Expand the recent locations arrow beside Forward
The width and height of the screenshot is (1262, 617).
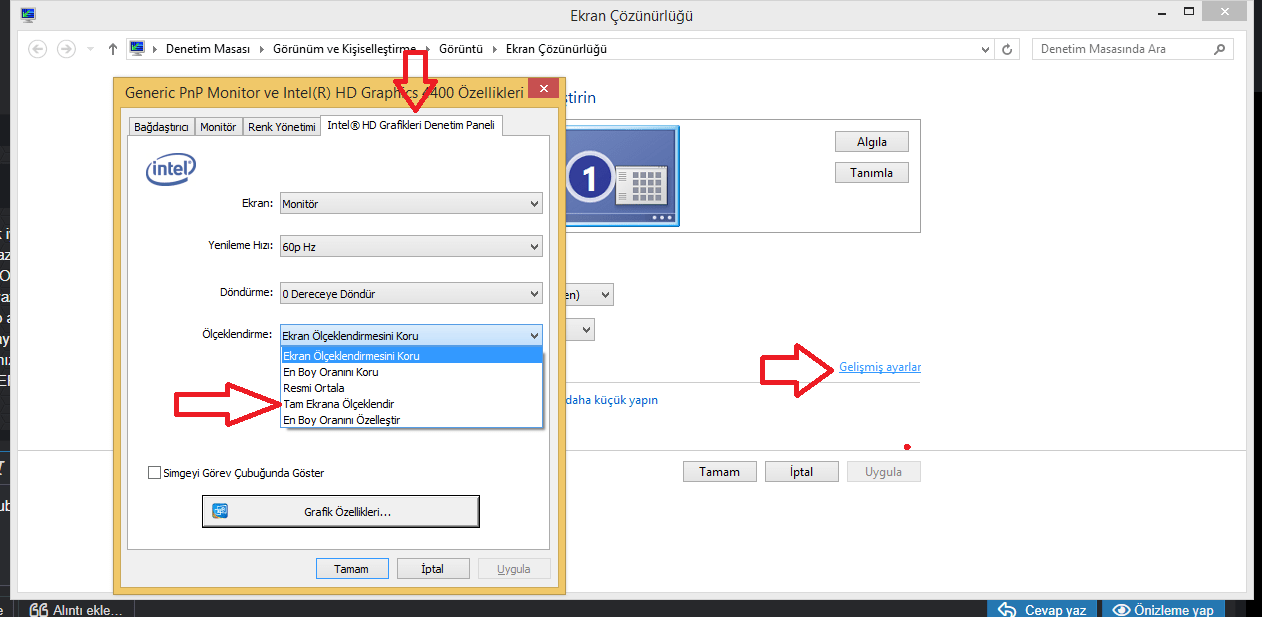pos(90,49)
